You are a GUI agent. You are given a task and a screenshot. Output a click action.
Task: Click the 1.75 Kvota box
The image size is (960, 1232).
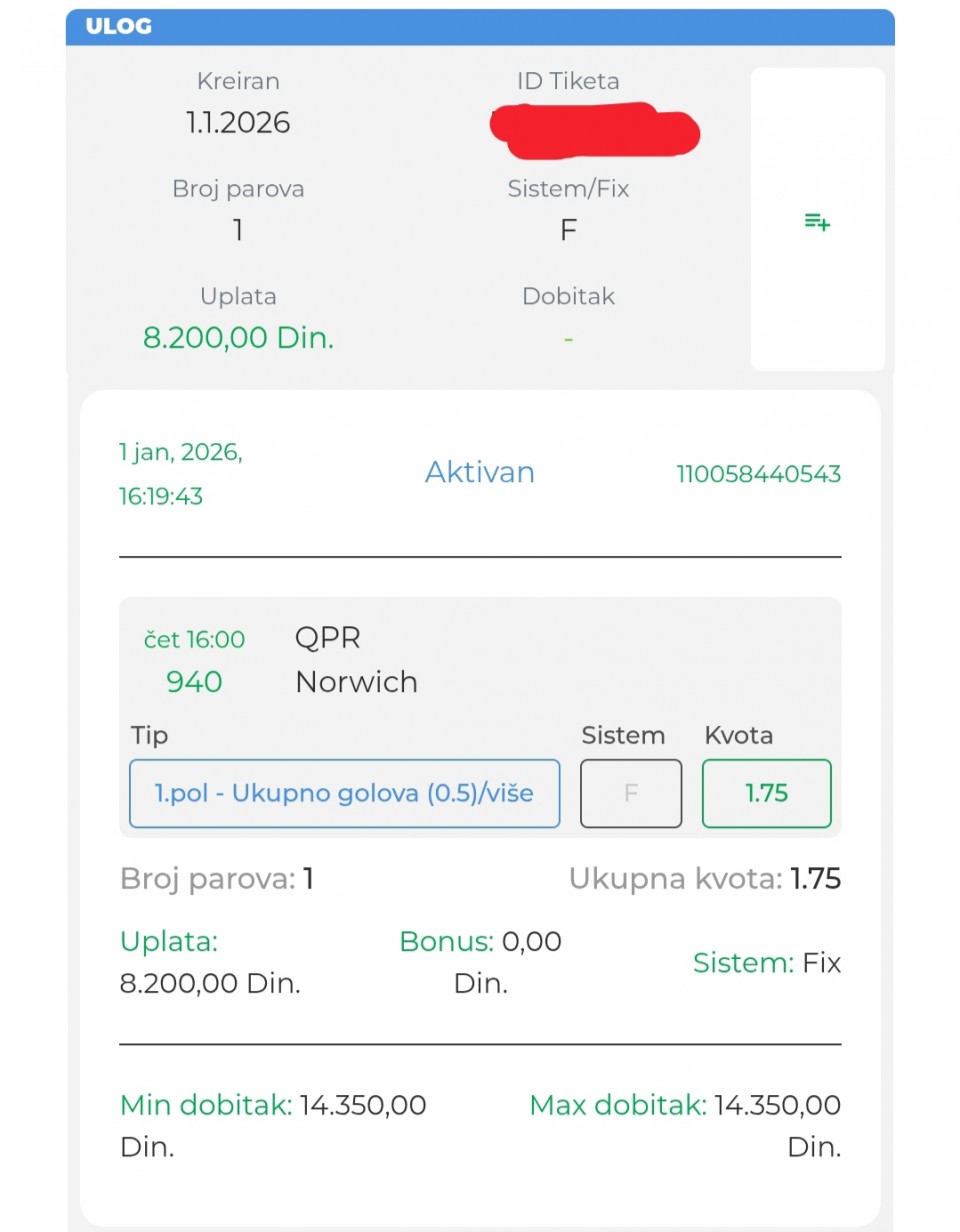(x=766, y=794)
